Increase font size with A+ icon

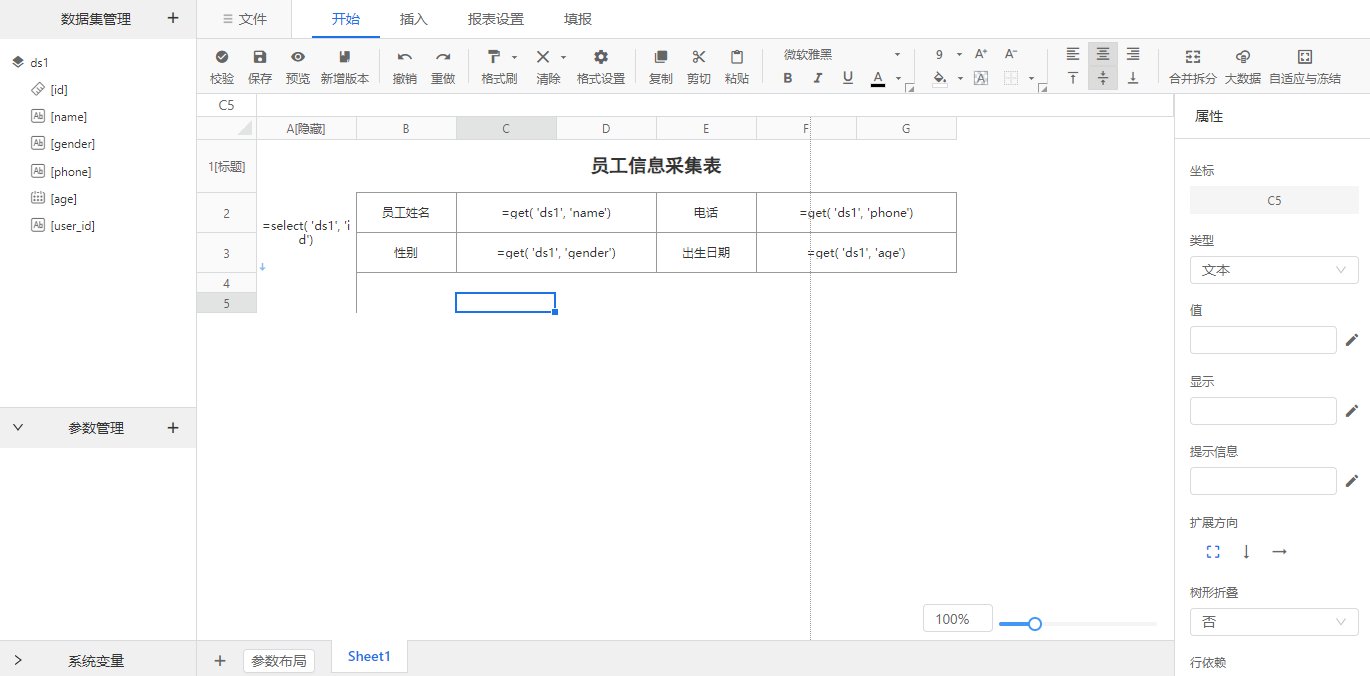coord(981,54)
